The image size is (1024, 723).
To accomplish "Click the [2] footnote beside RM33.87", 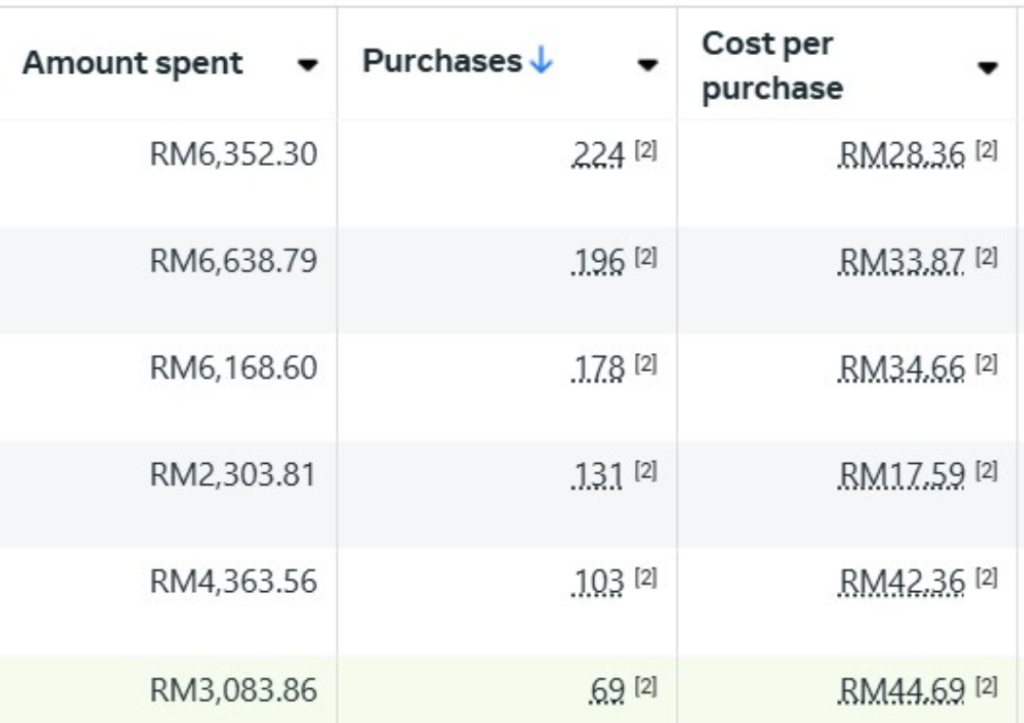I will pyautogui.click(x=987, y=257).
